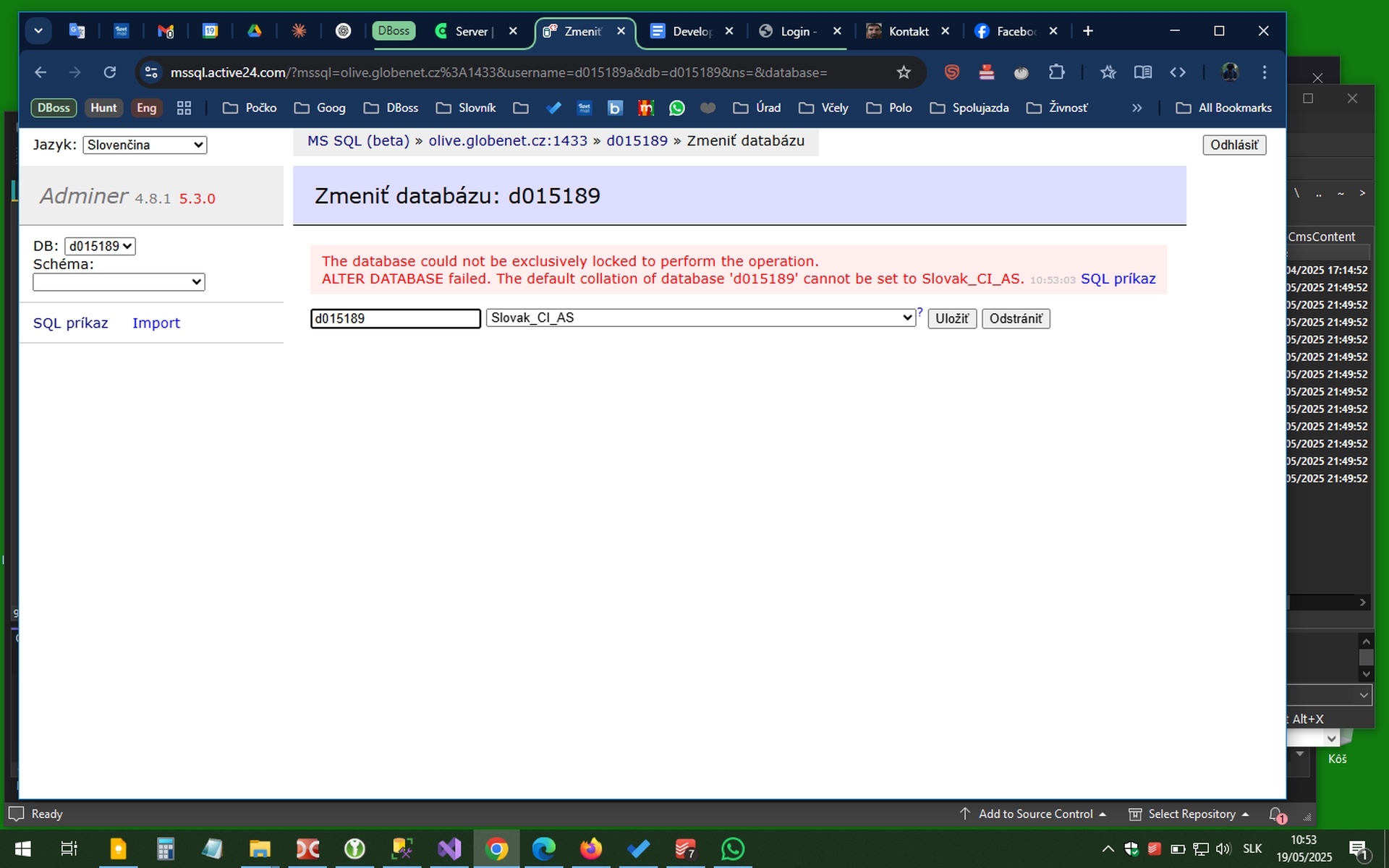The height and width of the screenshot is (868, 1389).
Task: Open the Slovak_CI_AS collation dropdown
Action: (700, 318)
